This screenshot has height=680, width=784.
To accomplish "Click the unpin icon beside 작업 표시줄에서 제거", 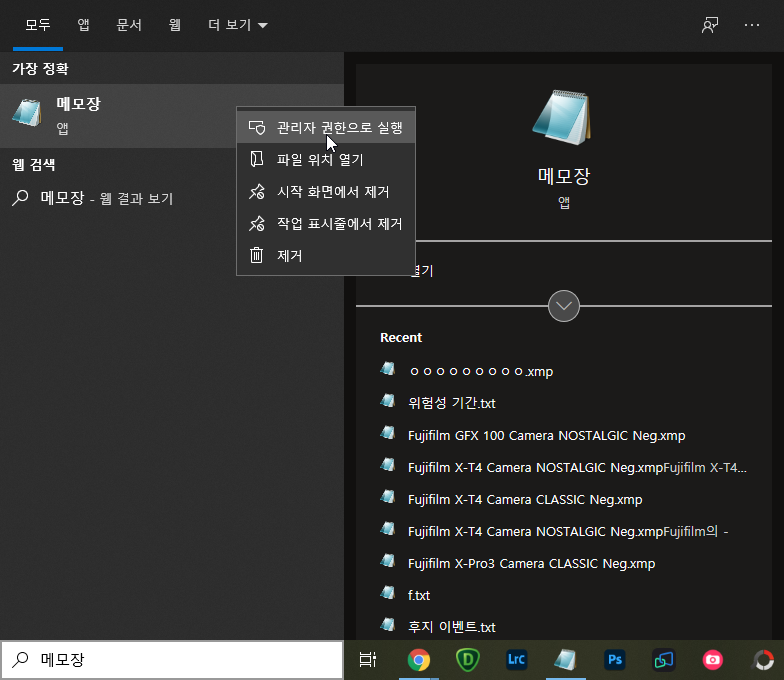I will tap(256, 224).
